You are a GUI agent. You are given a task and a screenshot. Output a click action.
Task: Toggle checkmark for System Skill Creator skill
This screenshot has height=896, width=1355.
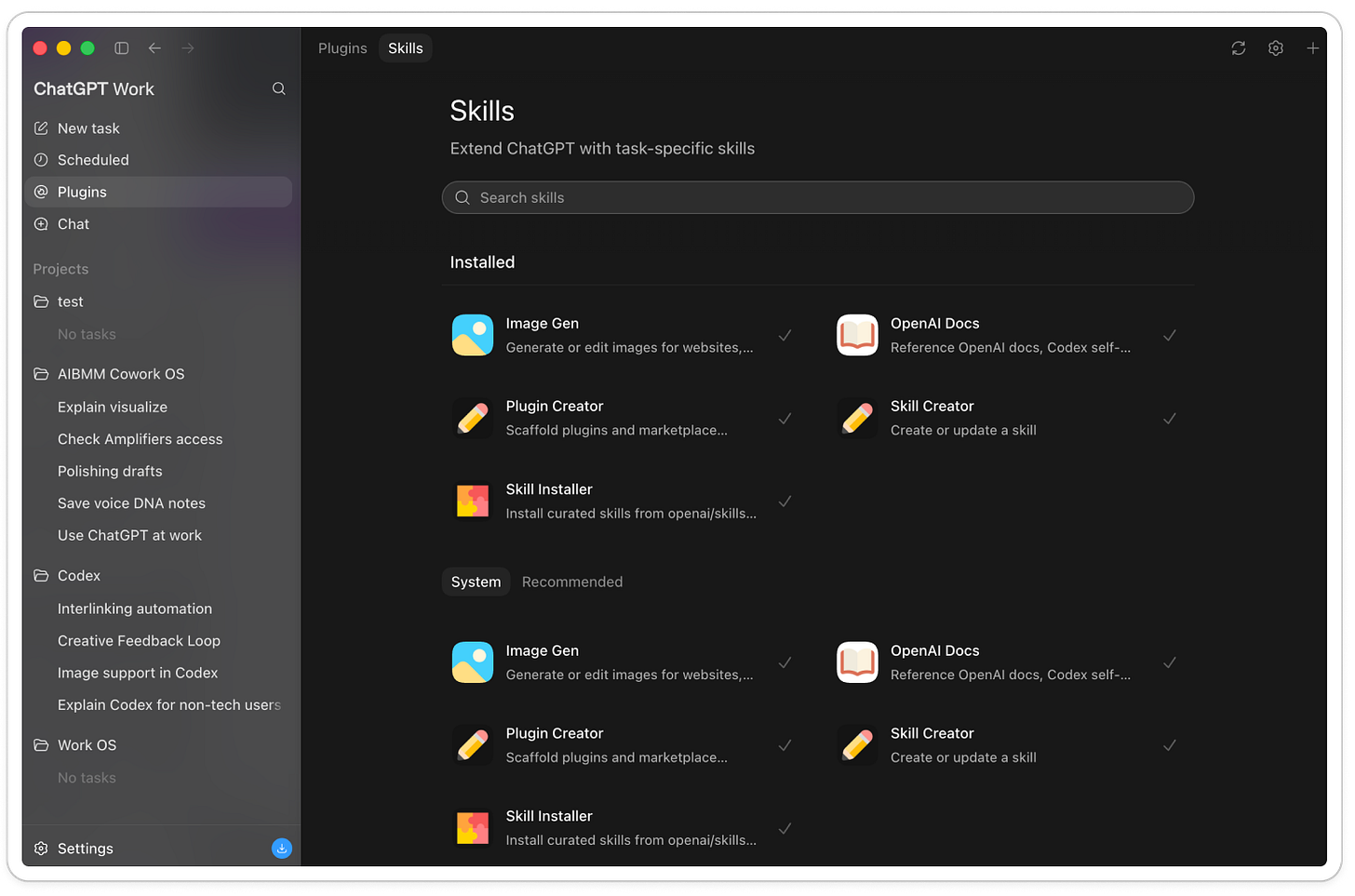[1170, 745]
